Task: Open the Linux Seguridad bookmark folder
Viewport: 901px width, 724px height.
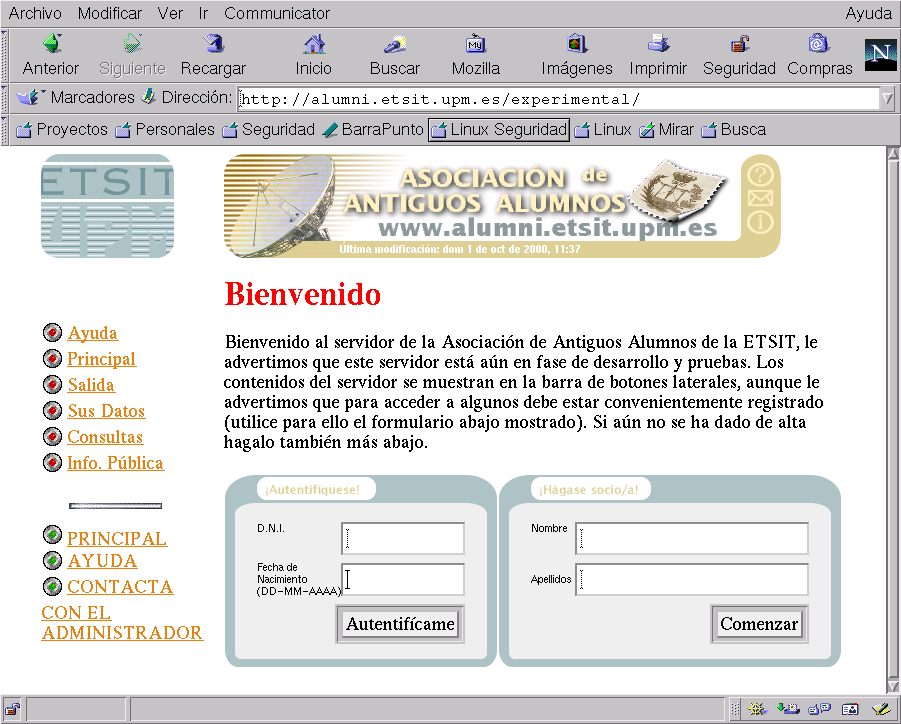Action: tap(498, 130)
